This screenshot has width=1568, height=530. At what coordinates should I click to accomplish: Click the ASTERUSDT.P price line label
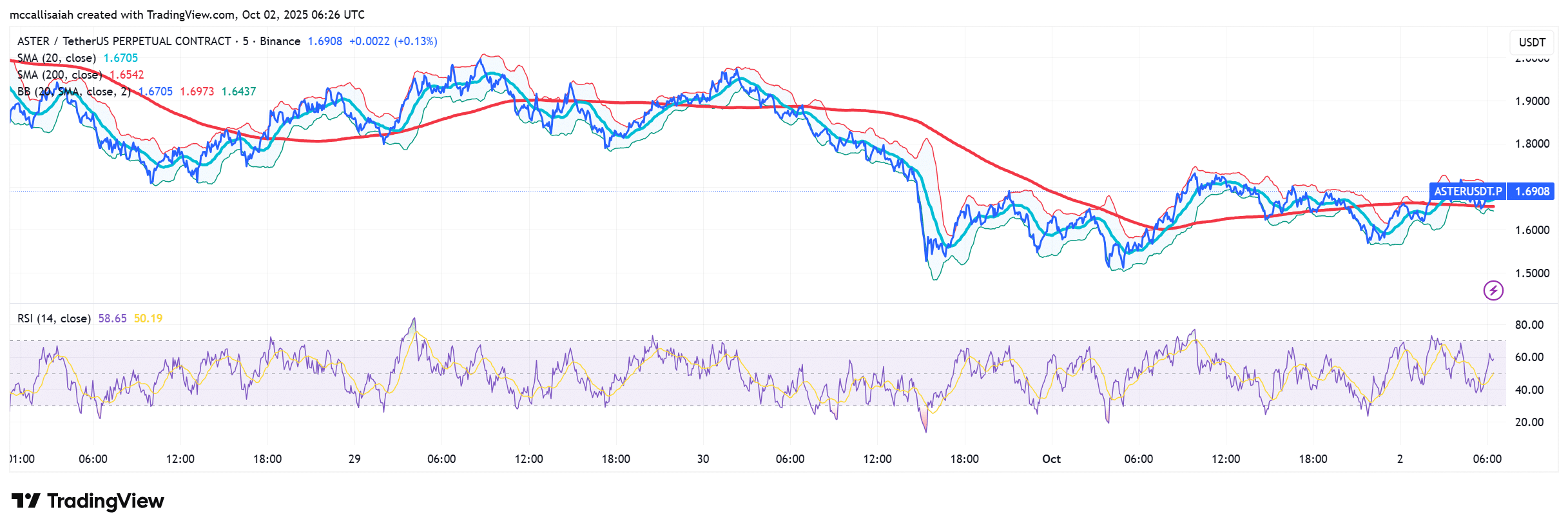(x=1467, y=191)
